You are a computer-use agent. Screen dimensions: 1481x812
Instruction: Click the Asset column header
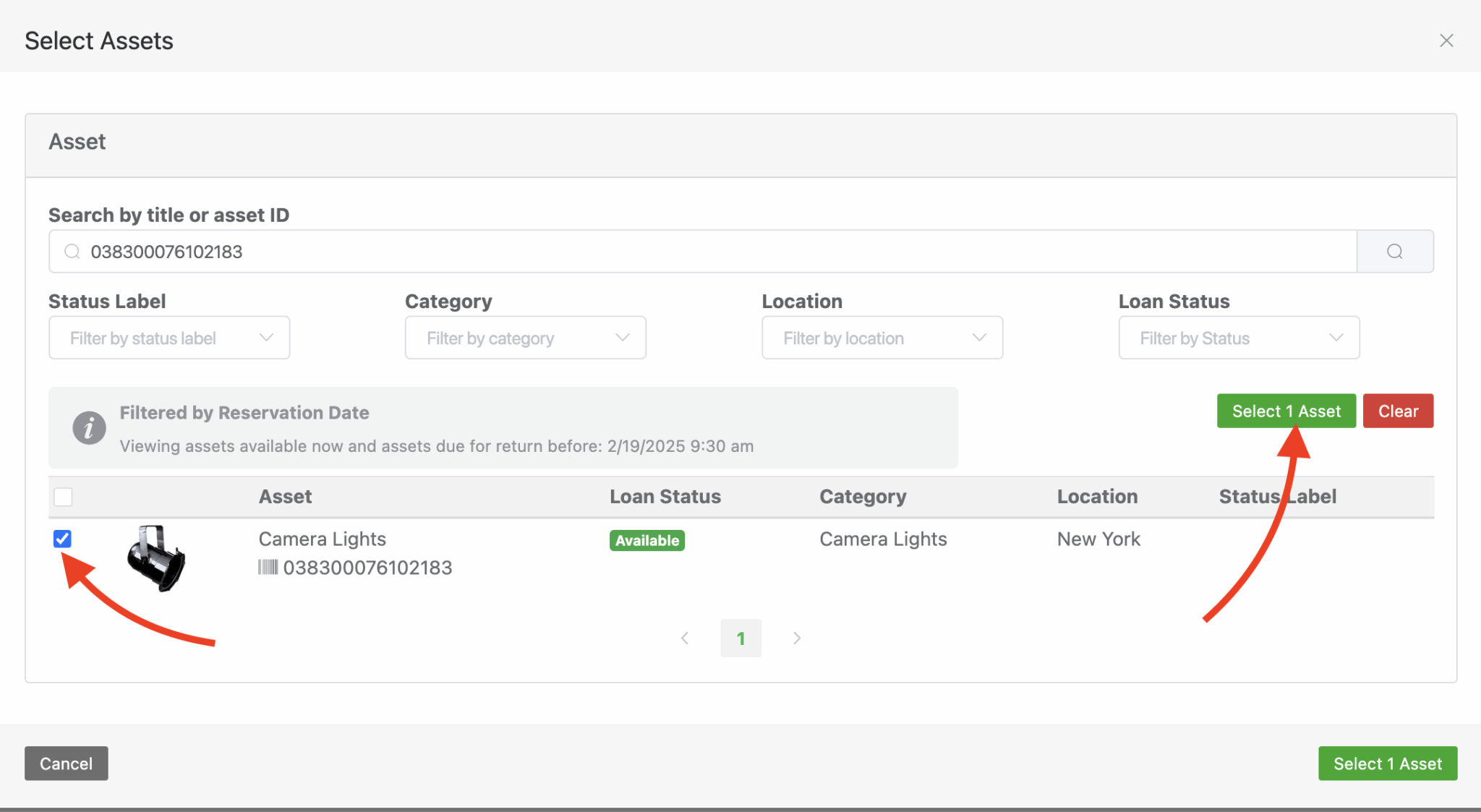(285, 497)
